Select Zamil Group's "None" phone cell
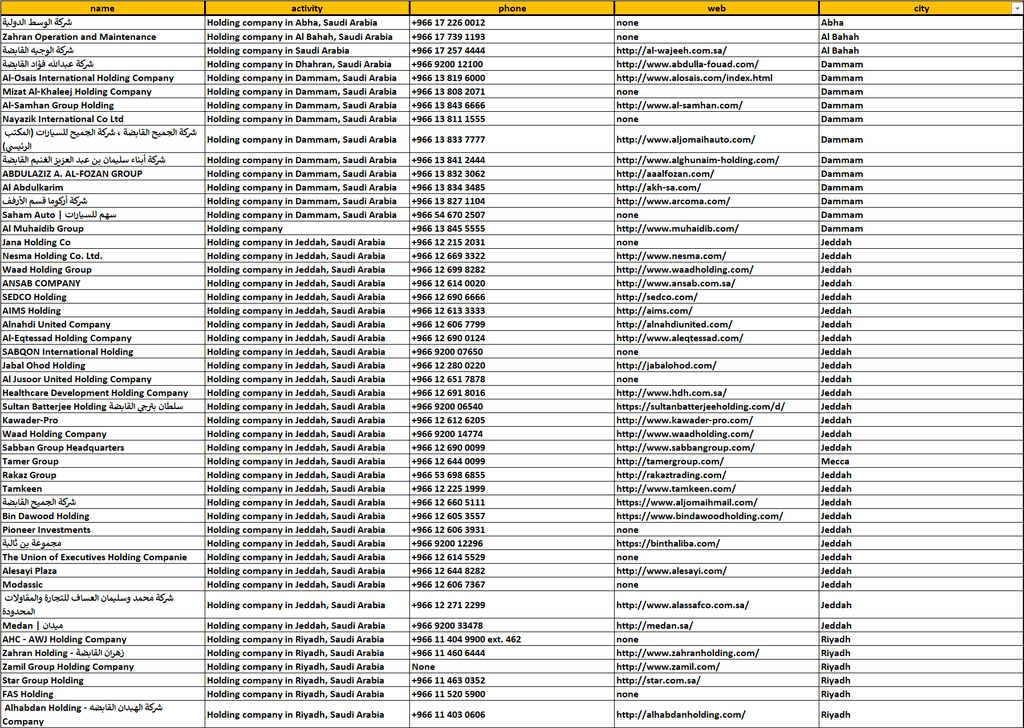 point(512,667)
